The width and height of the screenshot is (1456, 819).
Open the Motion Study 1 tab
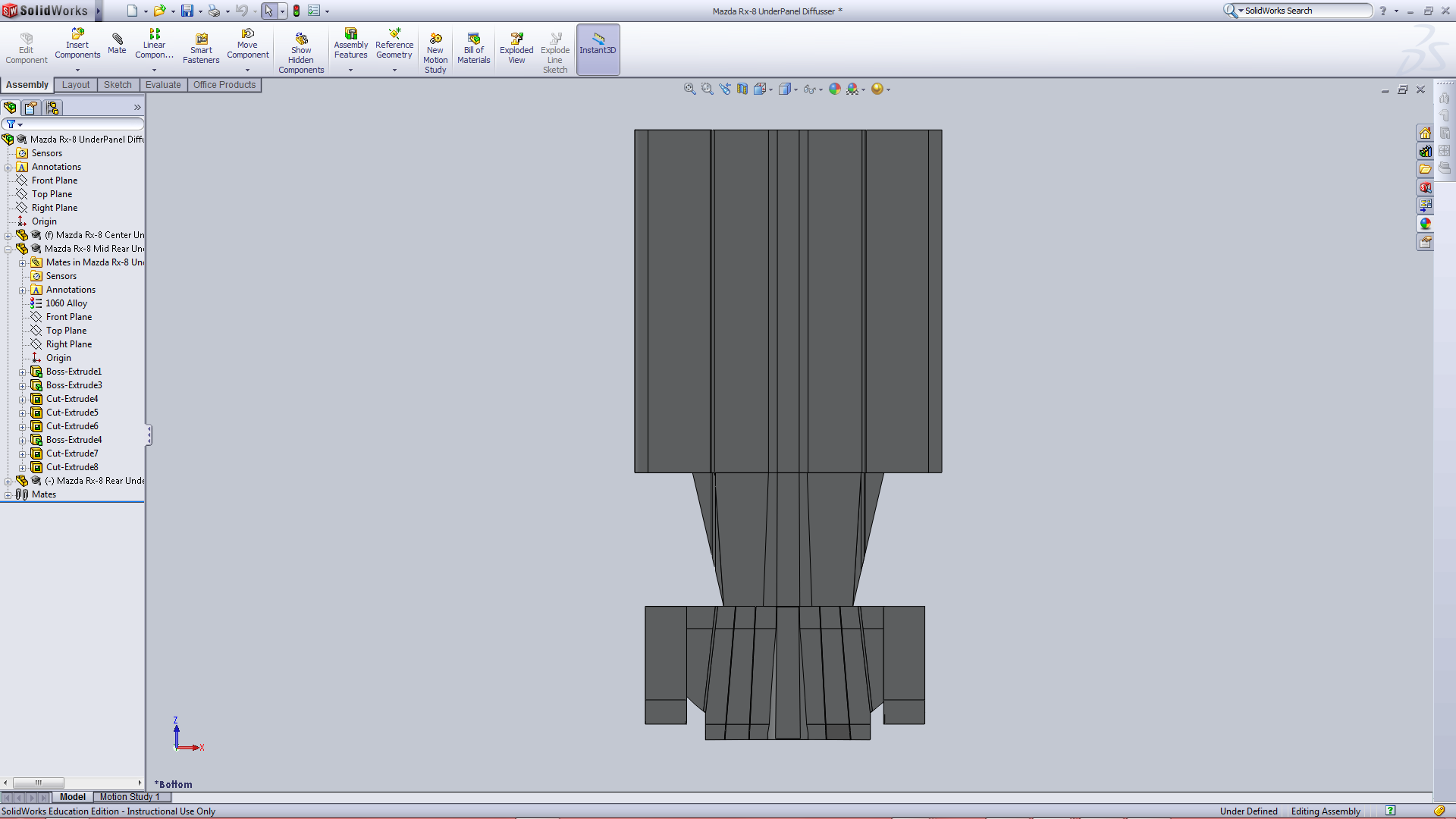129,797
